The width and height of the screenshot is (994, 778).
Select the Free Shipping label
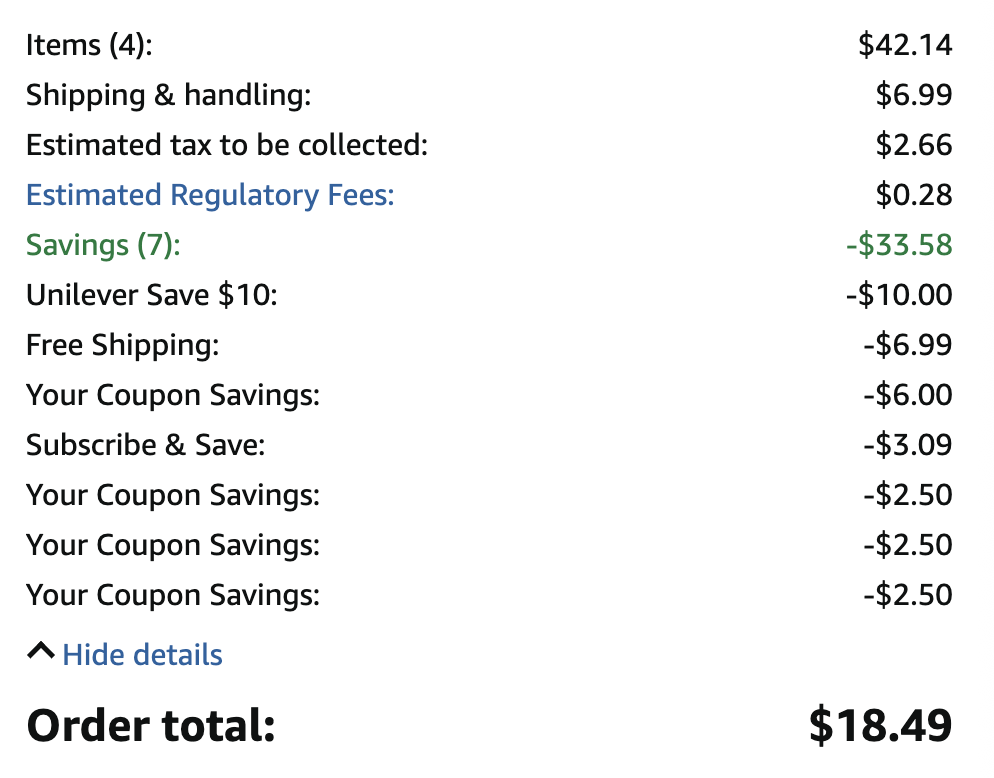point(122,345)
